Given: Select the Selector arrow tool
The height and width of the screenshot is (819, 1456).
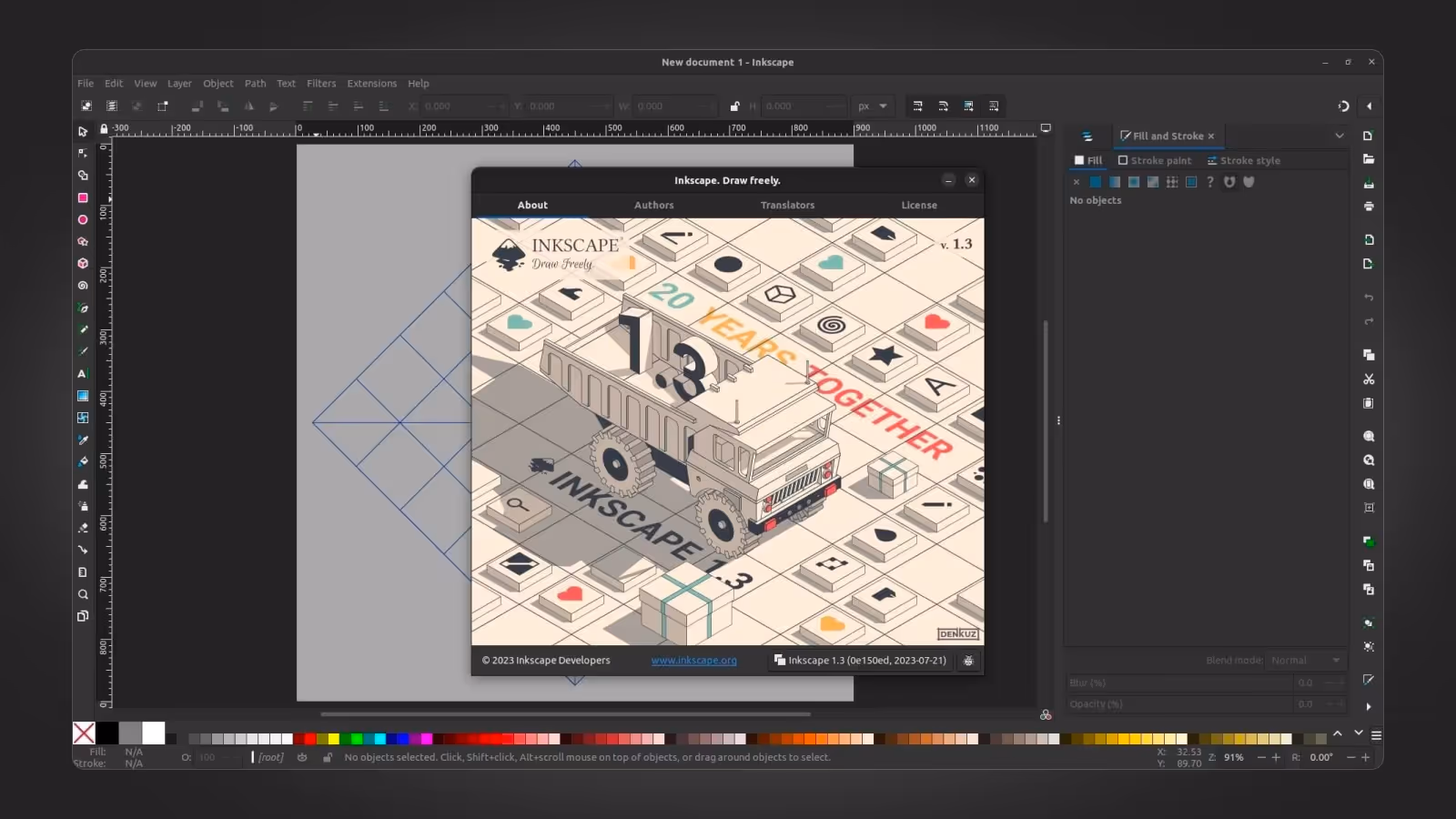Looking at the screenshot, I should coord(83,132).
